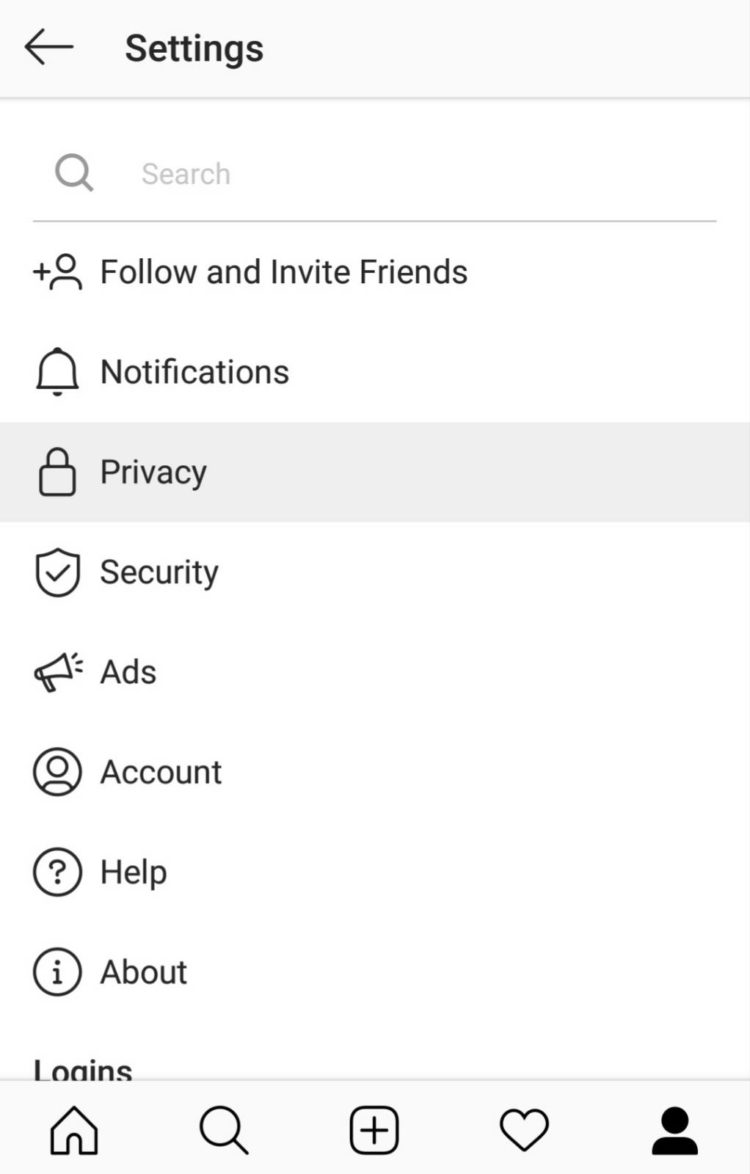The height and width of the screenshot is (1174, 750).
Task: Open the Activity heart tab
Action: pos(524,1131)
